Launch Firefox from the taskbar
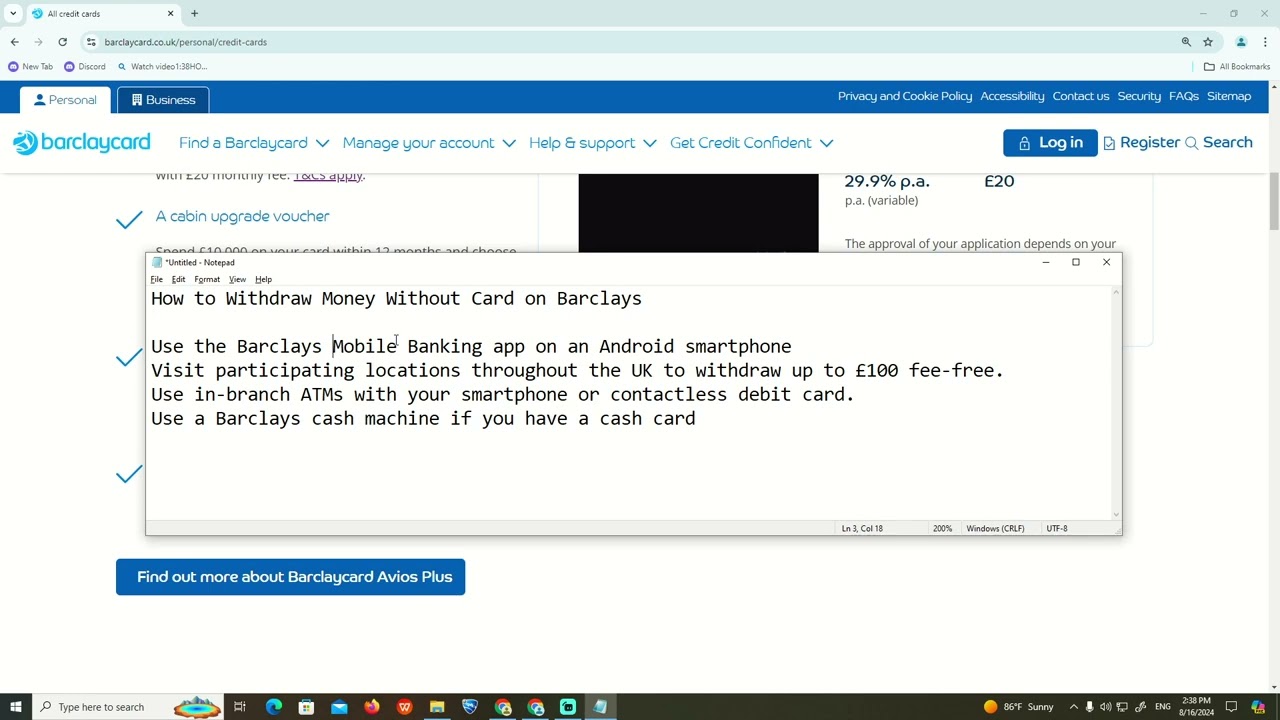 point(372,707)
